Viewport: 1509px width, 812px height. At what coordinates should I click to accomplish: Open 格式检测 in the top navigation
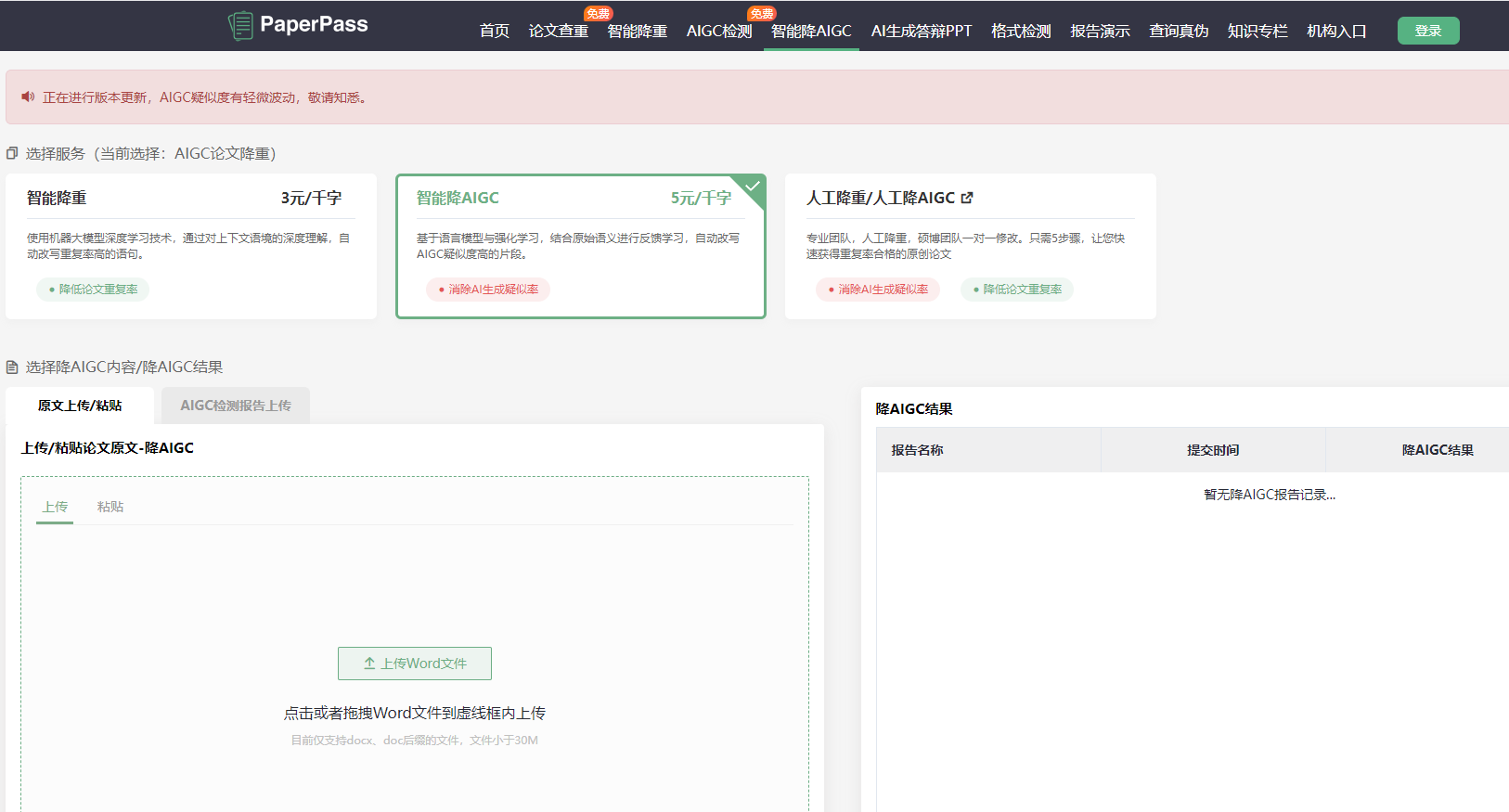1021,31
